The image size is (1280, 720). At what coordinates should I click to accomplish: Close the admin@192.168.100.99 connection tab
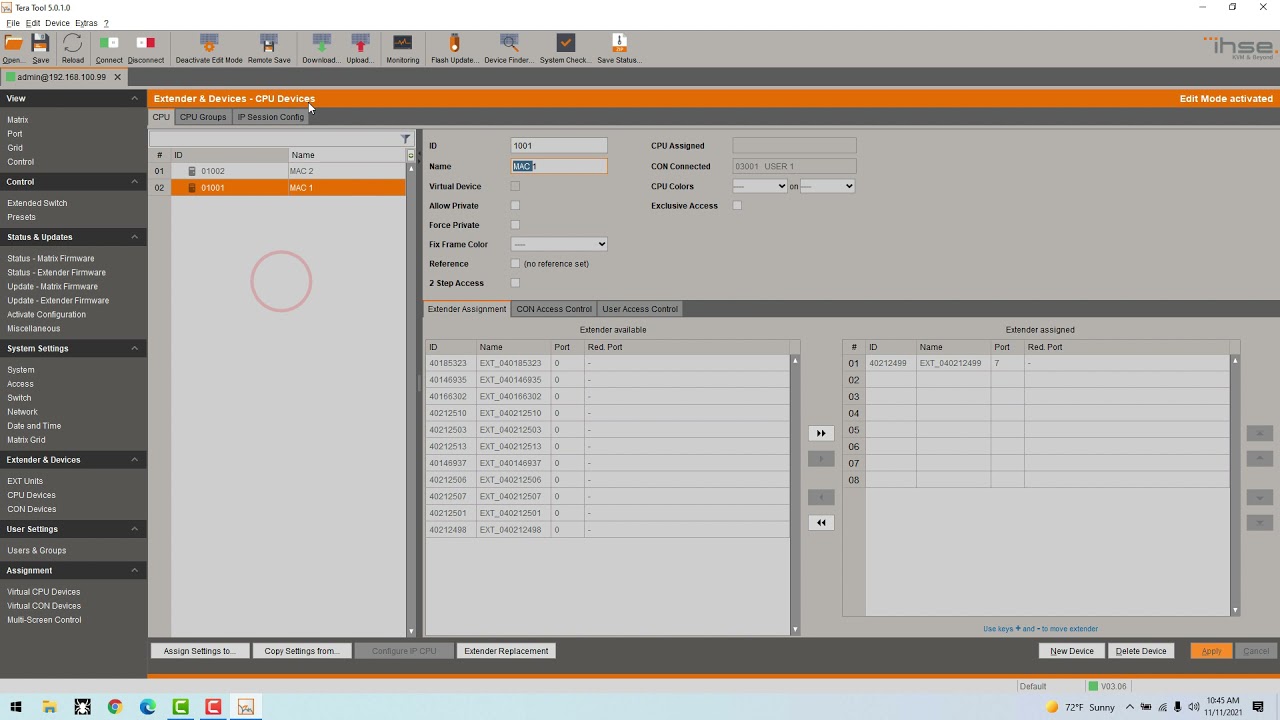point(117,77)
